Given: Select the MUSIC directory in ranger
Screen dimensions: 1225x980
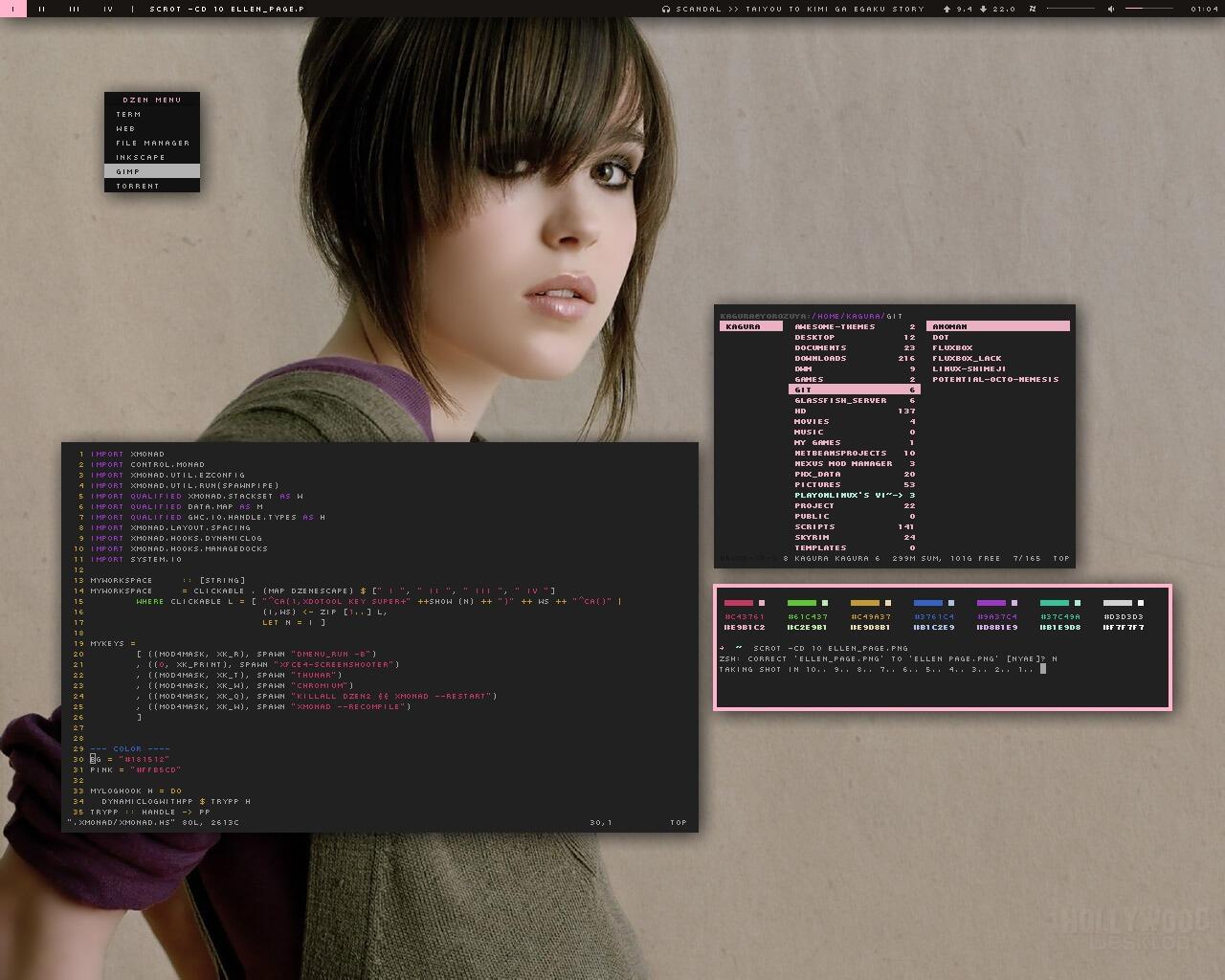Looking at the screenshot, I should tap(855, 432).
